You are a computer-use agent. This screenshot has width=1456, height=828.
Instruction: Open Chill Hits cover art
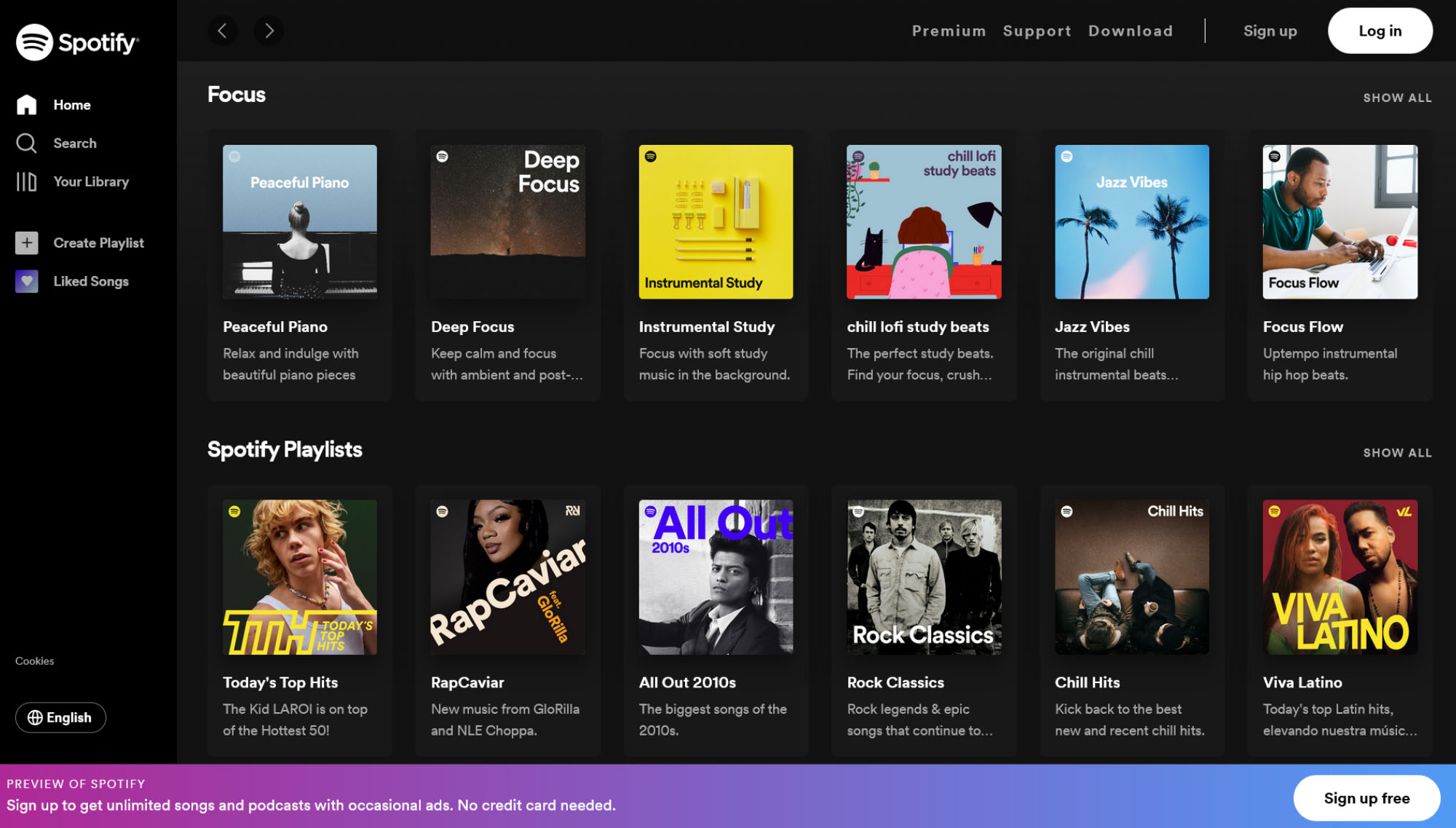point(1132,577)
